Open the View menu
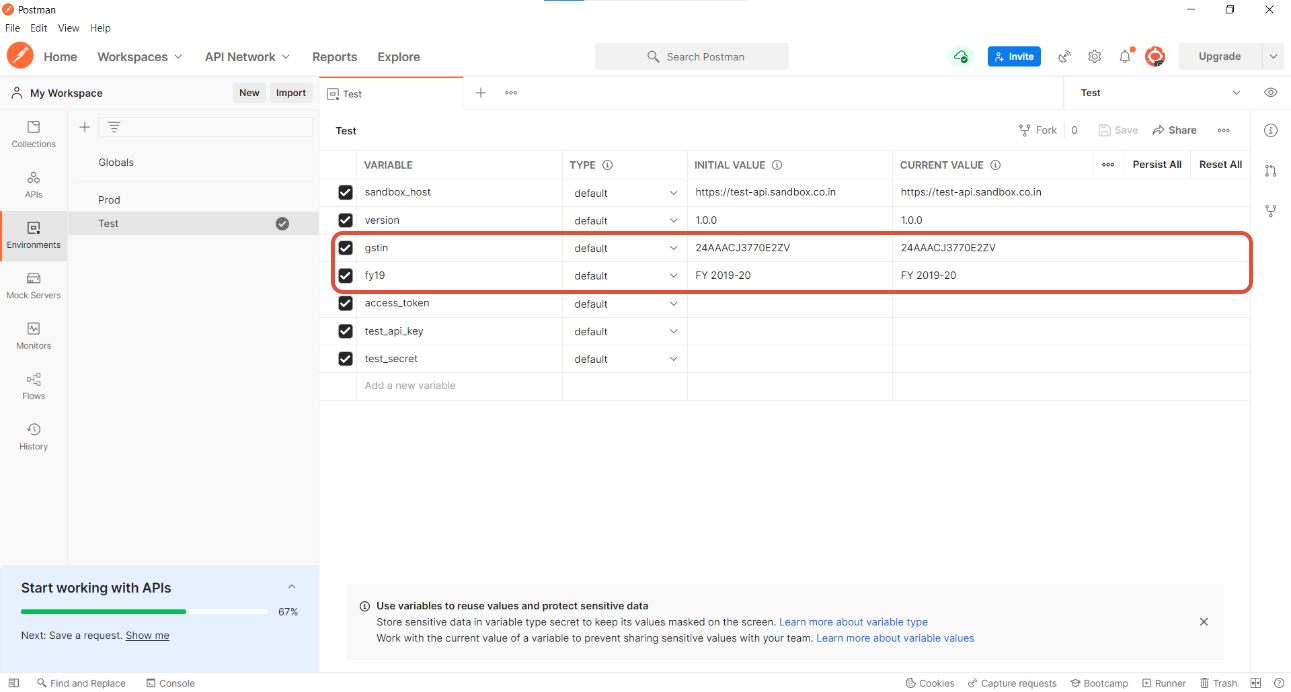 (x=69, y=28)
